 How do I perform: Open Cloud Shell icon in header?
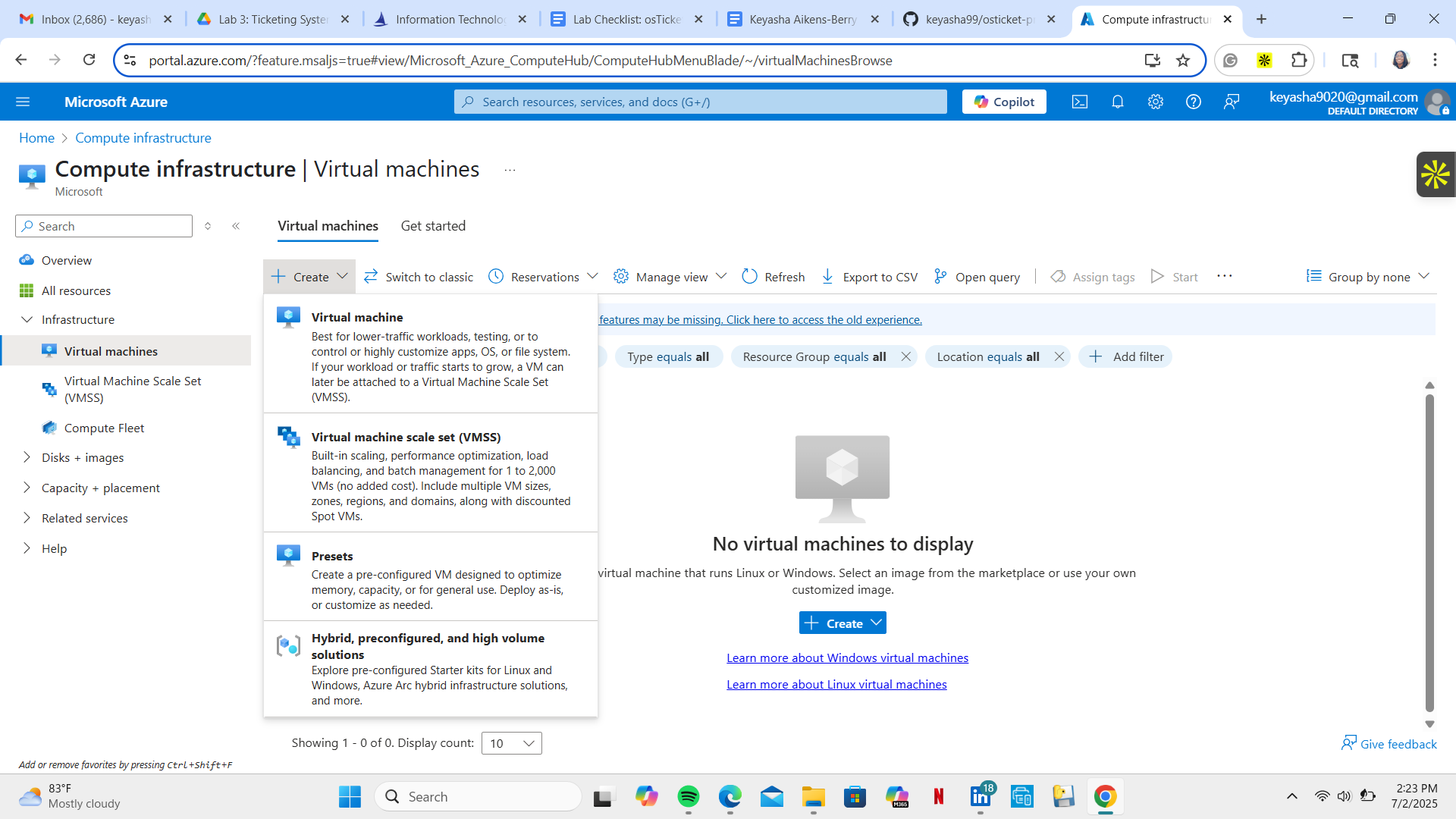(x=1080, y=102)
